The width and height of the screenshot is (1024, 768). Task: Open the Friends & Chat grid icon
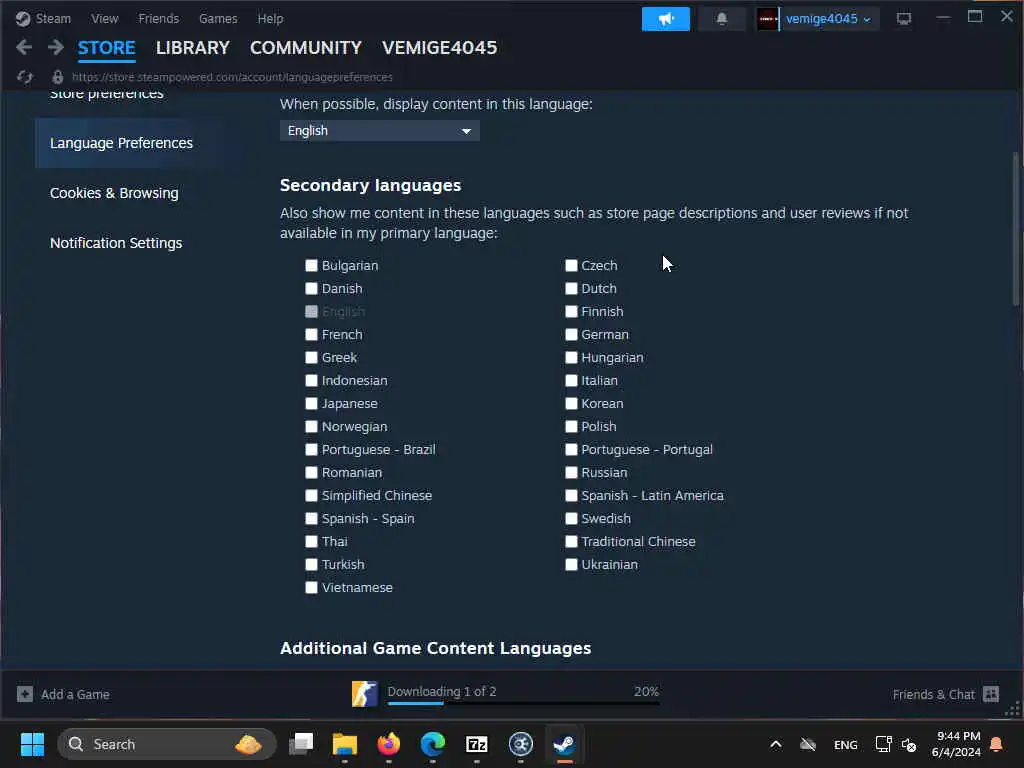click(x=991, y=694)
